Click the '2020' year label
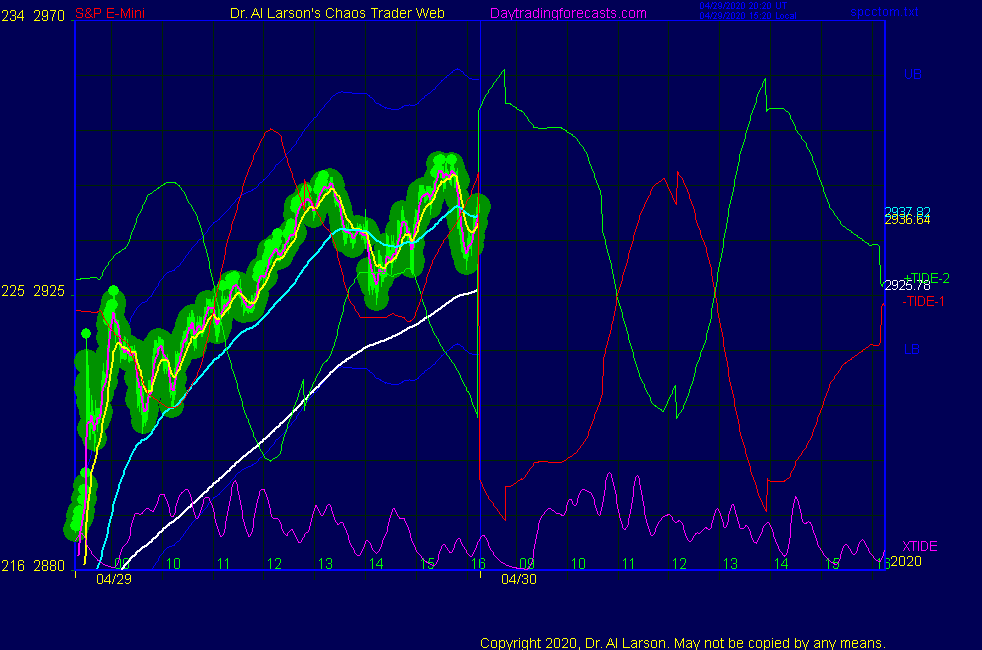982x650 pixels. pyautogui.click(x=906, y=561)
